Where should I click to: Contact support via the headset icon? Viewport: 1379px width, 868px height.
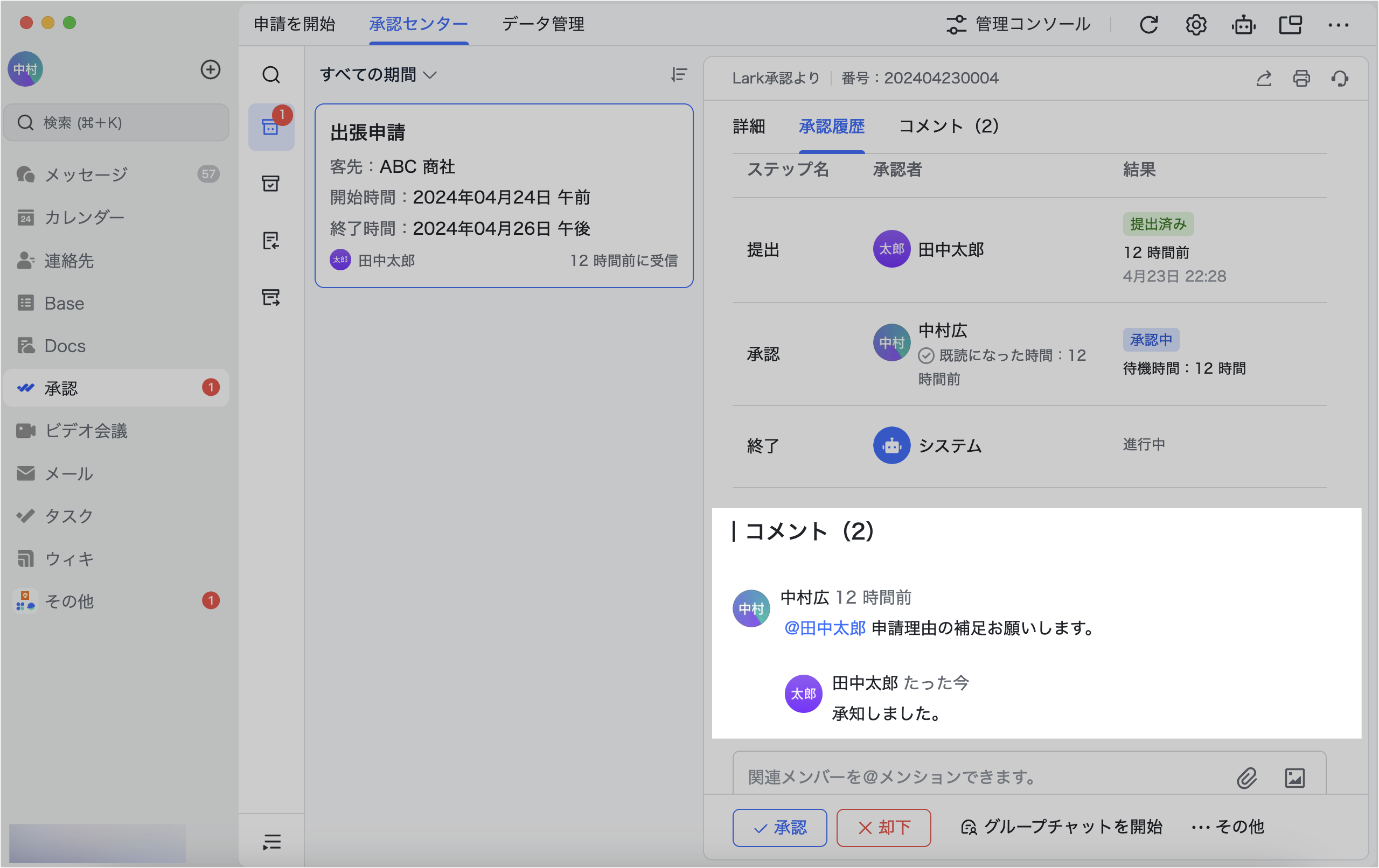pos(1340,79)
